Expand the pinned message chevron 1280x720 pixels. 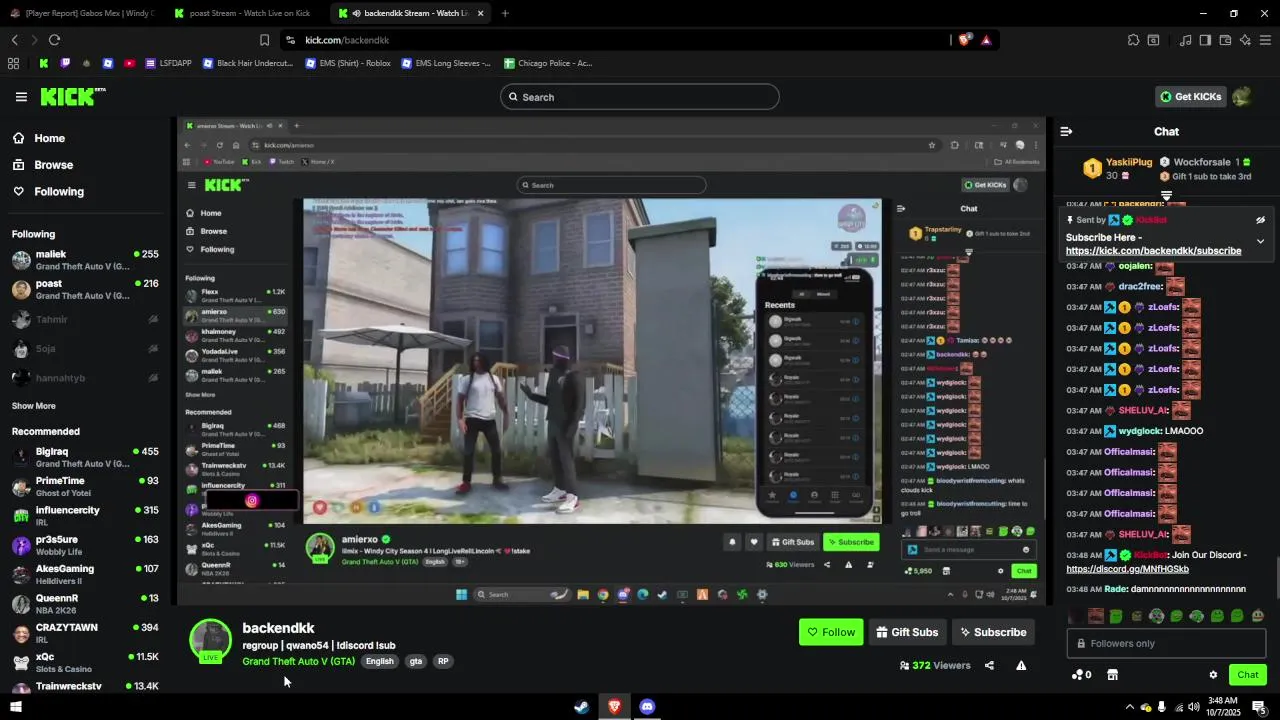point(1260,241)
